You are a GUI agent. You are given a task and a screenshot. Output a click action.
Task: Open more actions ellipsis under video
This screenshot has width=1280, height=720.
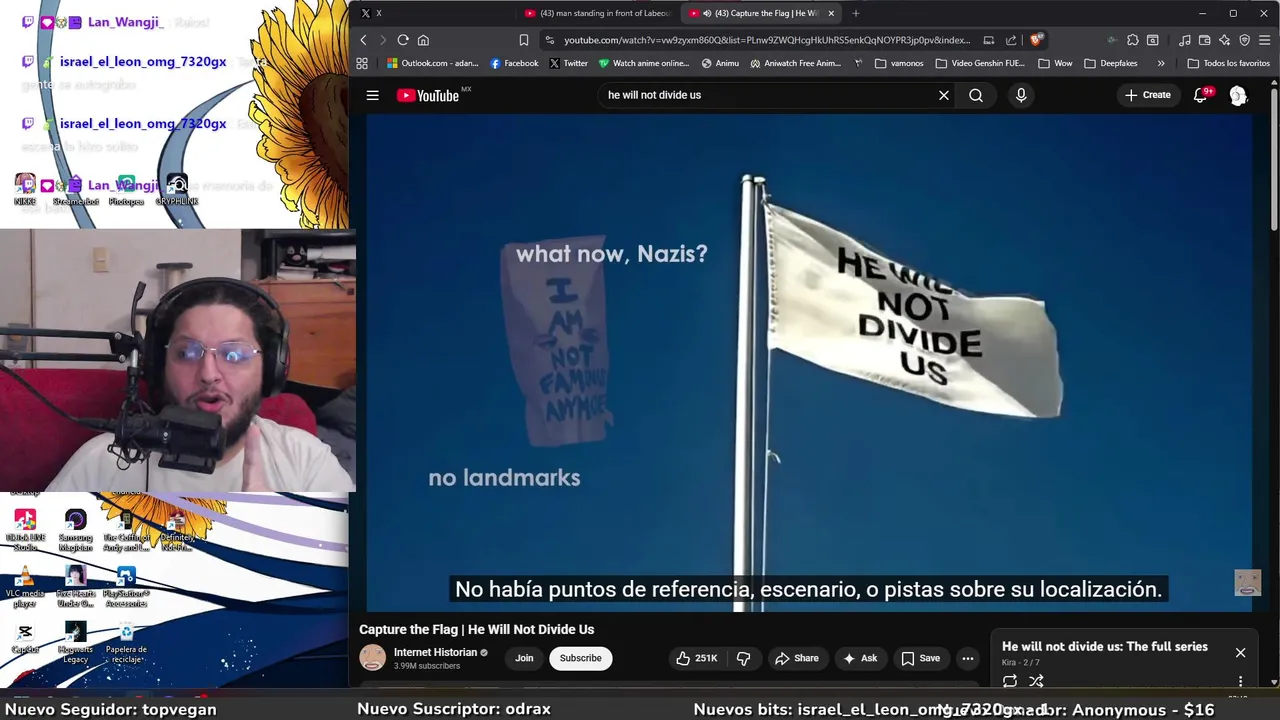[967, 658]
